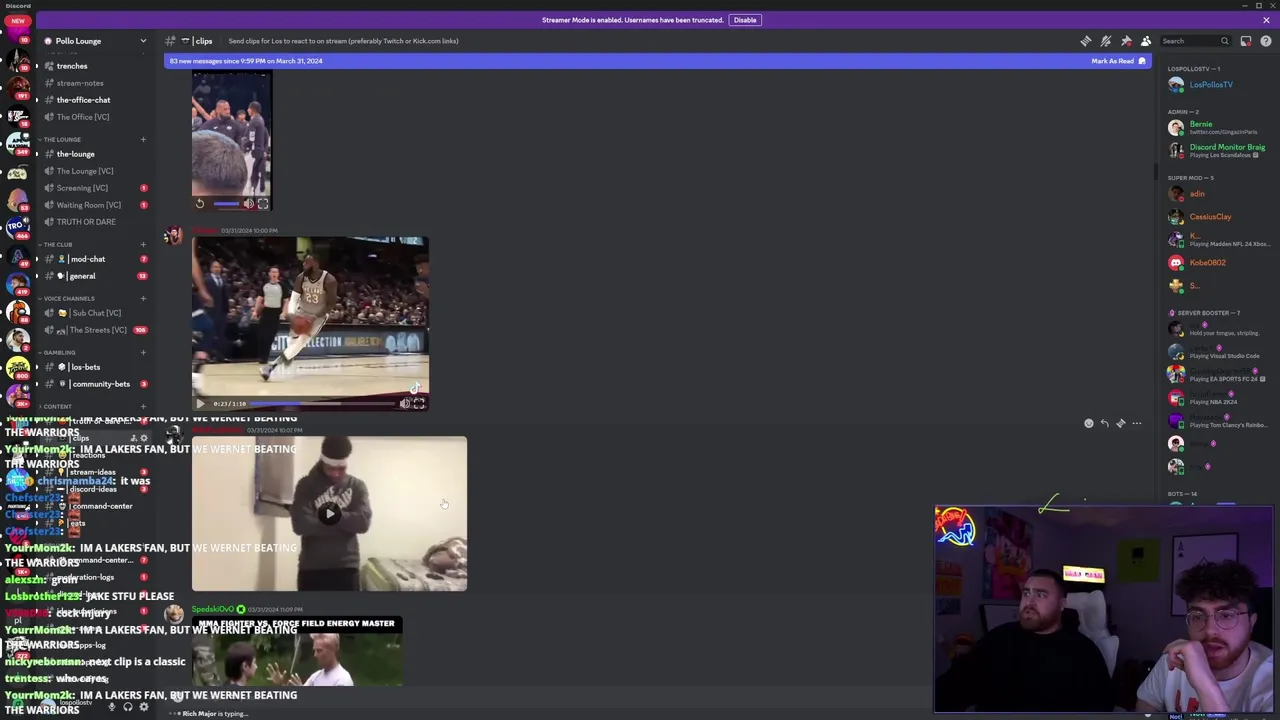Viewport: 1280px width, 720px height.
Task: Toggle microphone mute in user panel
Action: [112, 707]
